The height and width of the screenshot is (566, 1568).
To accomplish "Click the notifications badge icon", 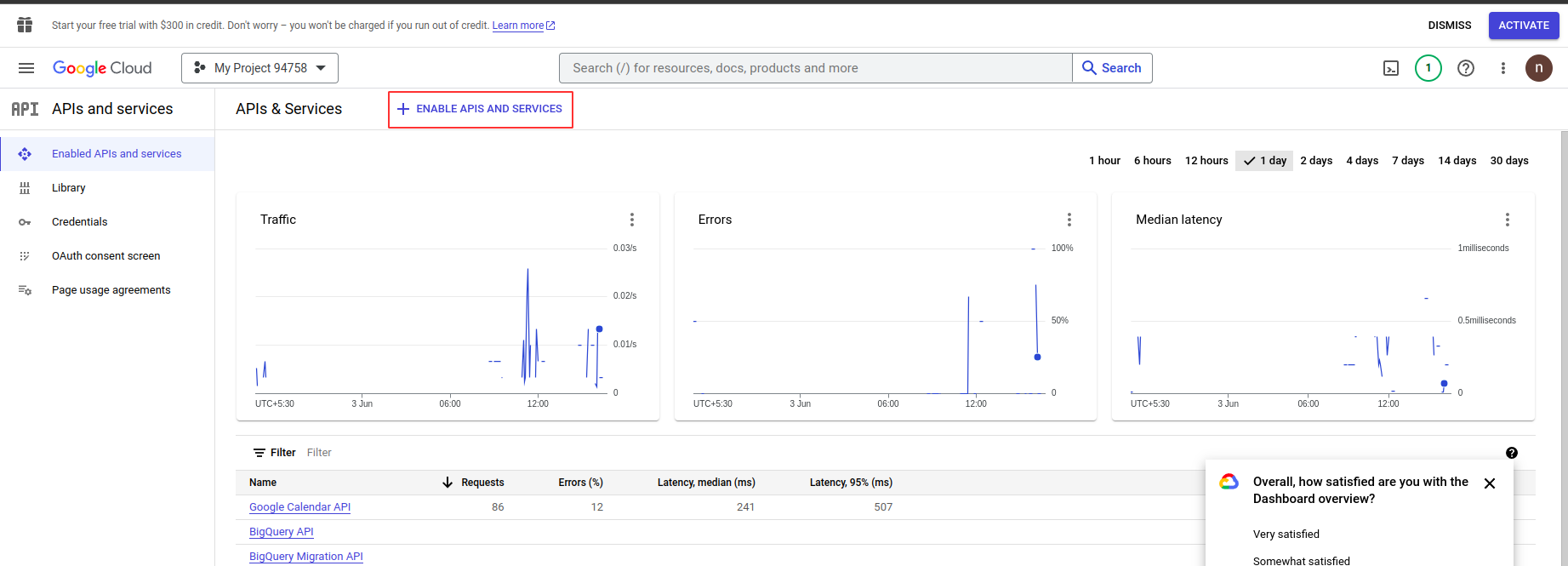I will [x=1428, y=68].
